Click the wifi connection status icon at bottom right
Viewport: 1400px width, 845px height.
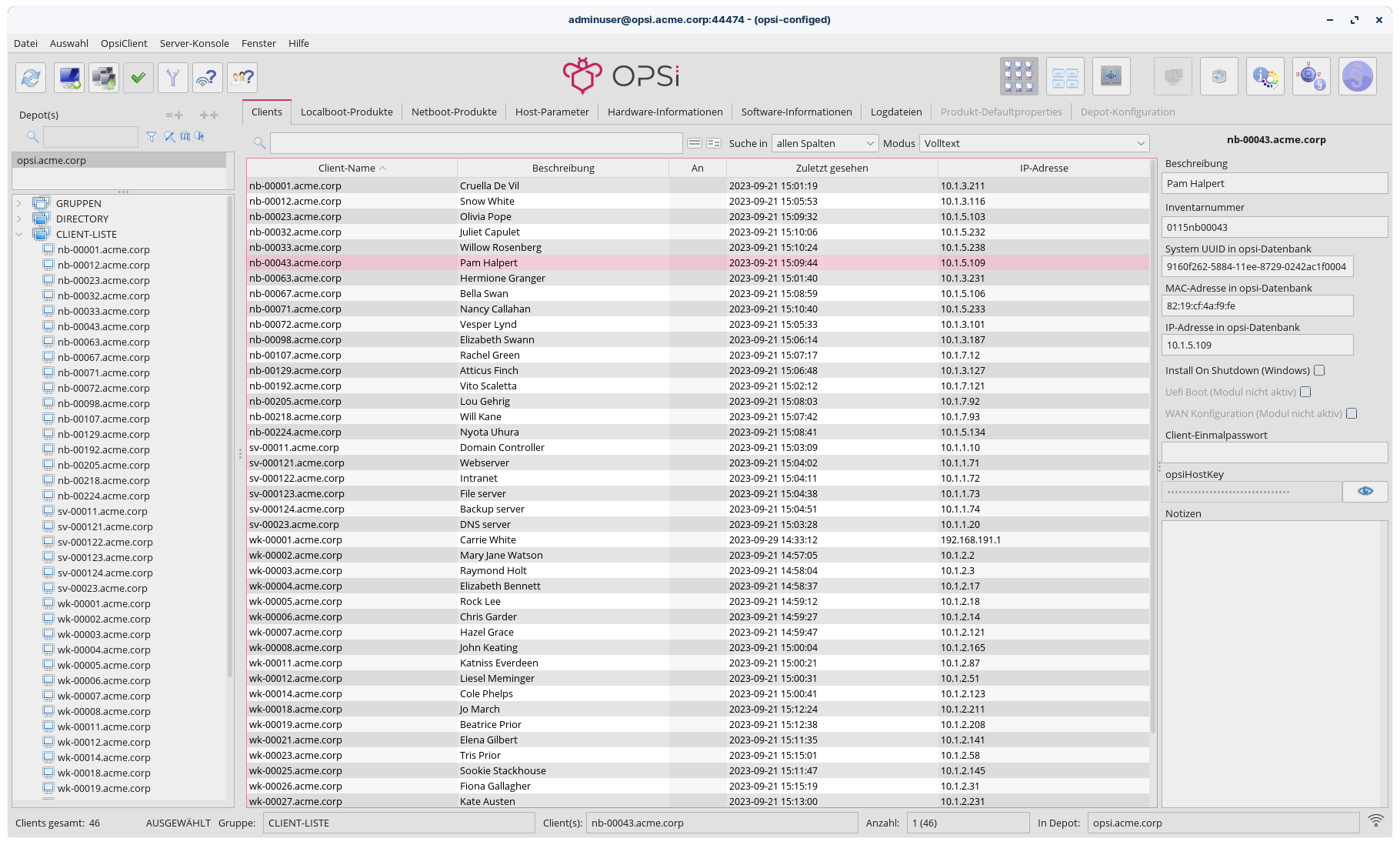point(1376,821)
